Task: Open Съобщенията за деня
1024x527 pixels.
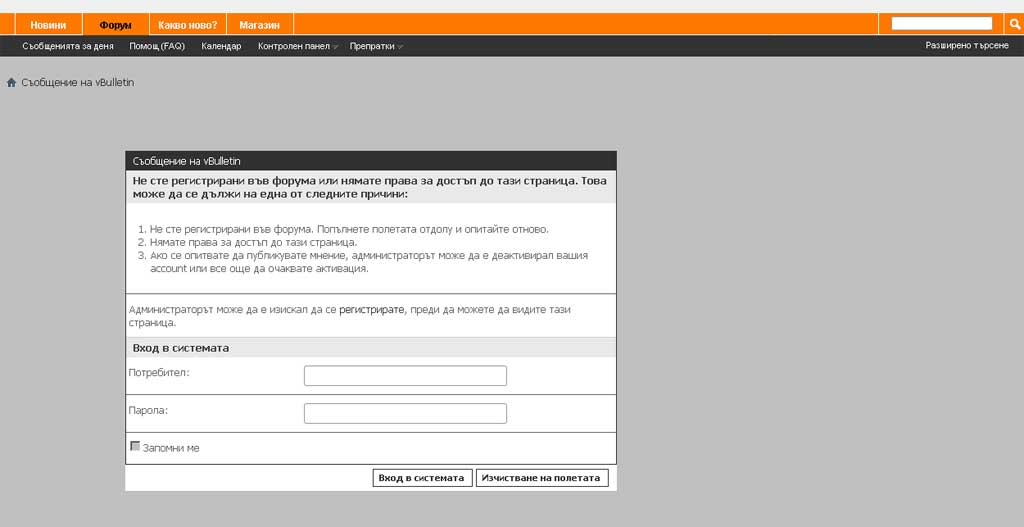Action: tap(68, 46)
